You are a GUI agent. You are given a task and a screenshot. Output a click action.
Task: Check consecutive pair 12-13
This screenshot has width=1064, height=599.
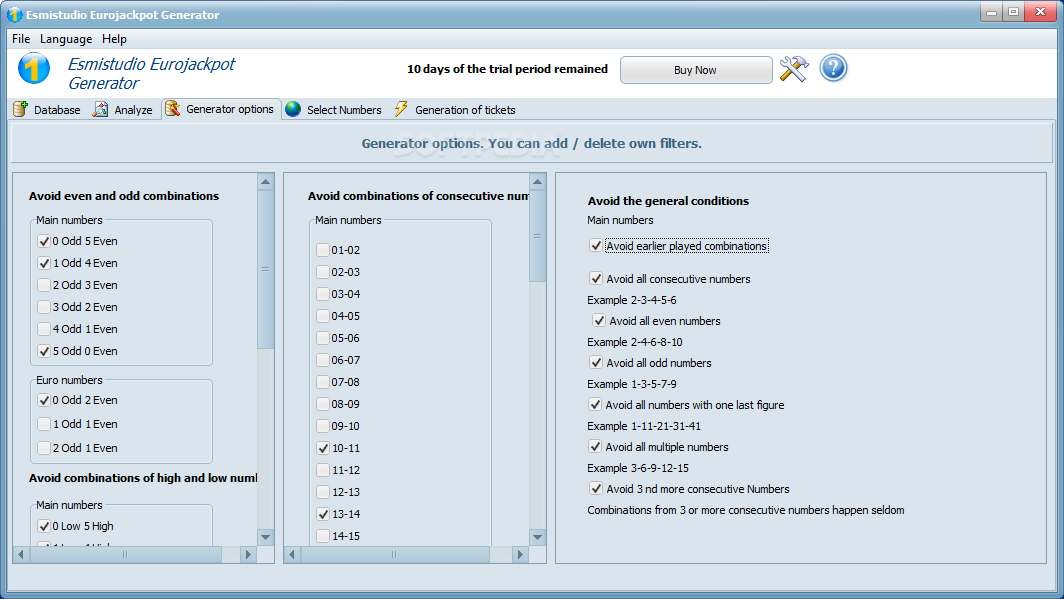coord(323,492)
